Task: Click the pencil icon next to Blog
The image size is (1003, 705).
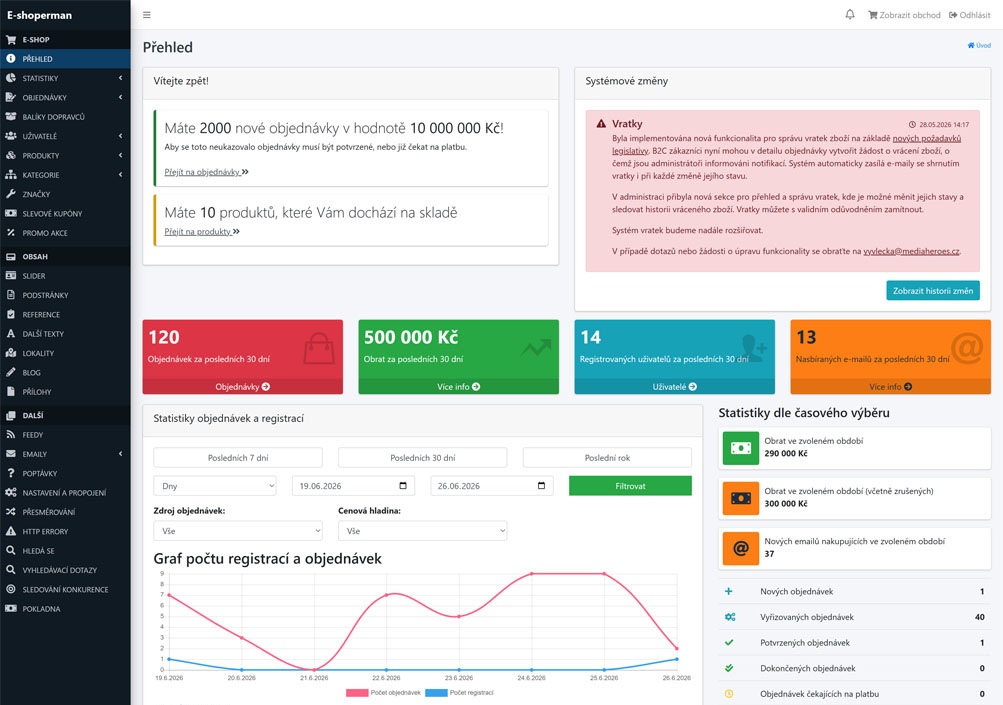Action: [11, 372]
